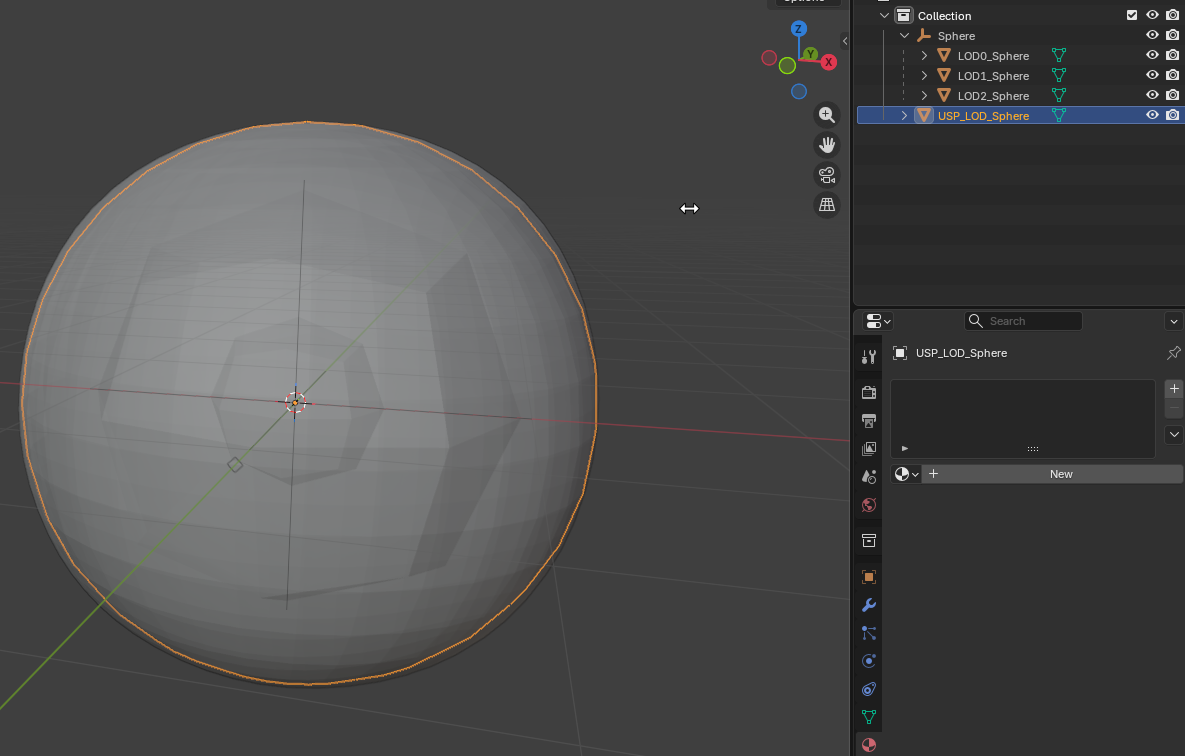Open the World properties globe tab

[868, 505]
